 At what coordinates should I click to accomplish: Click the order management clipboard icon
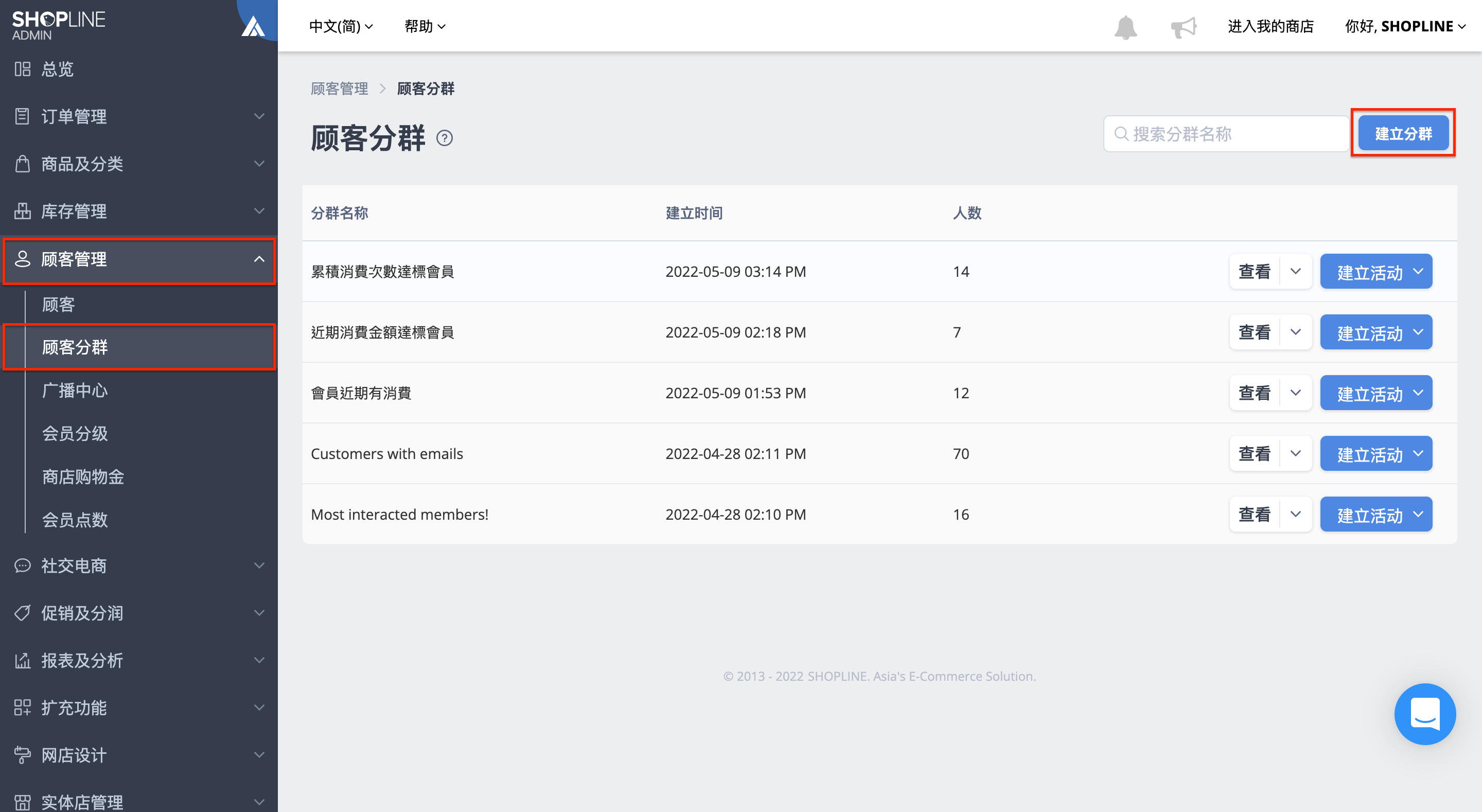point(23,116)
